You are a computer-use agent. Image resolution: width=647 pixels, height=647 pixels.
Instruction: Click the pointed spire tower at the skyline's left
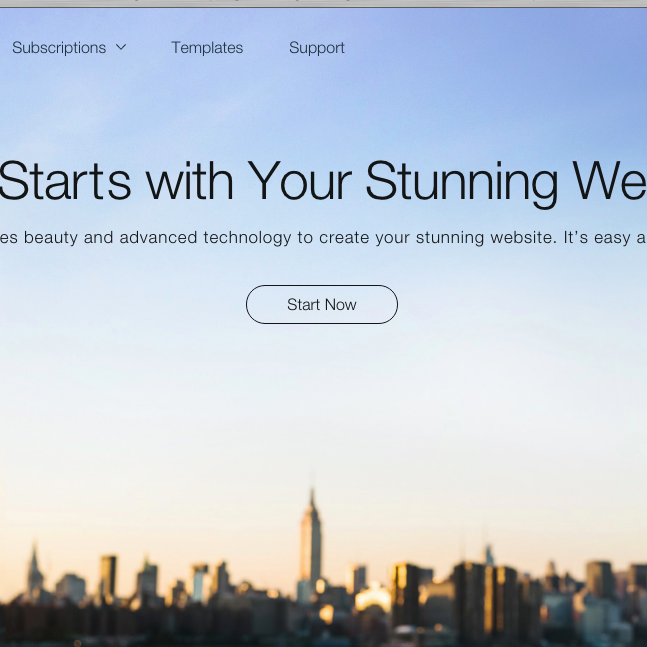[x=35, y=569]
